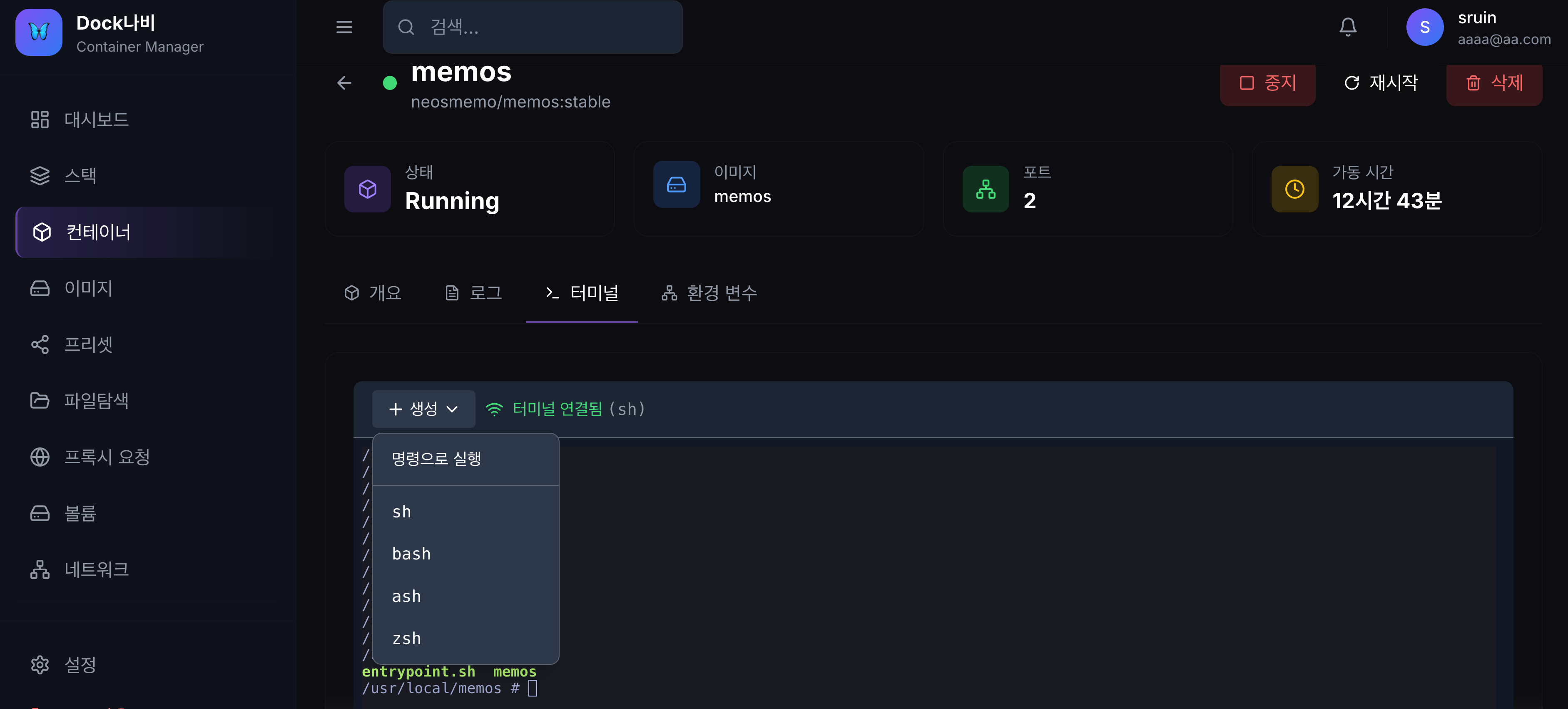Open the 이미지 section from the sidebar
Viewport: 1568px width, 709px height.
tap(40, 287)
